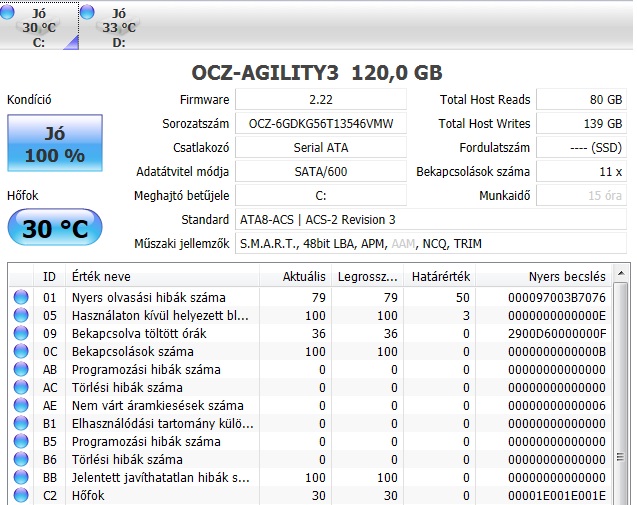Click power-on count value 11 x

[581, 171]
